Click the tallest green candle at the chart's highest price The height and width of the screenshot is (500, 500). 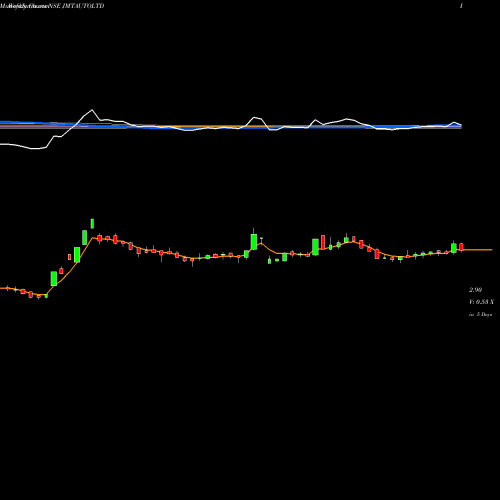(x=92, y=224)
